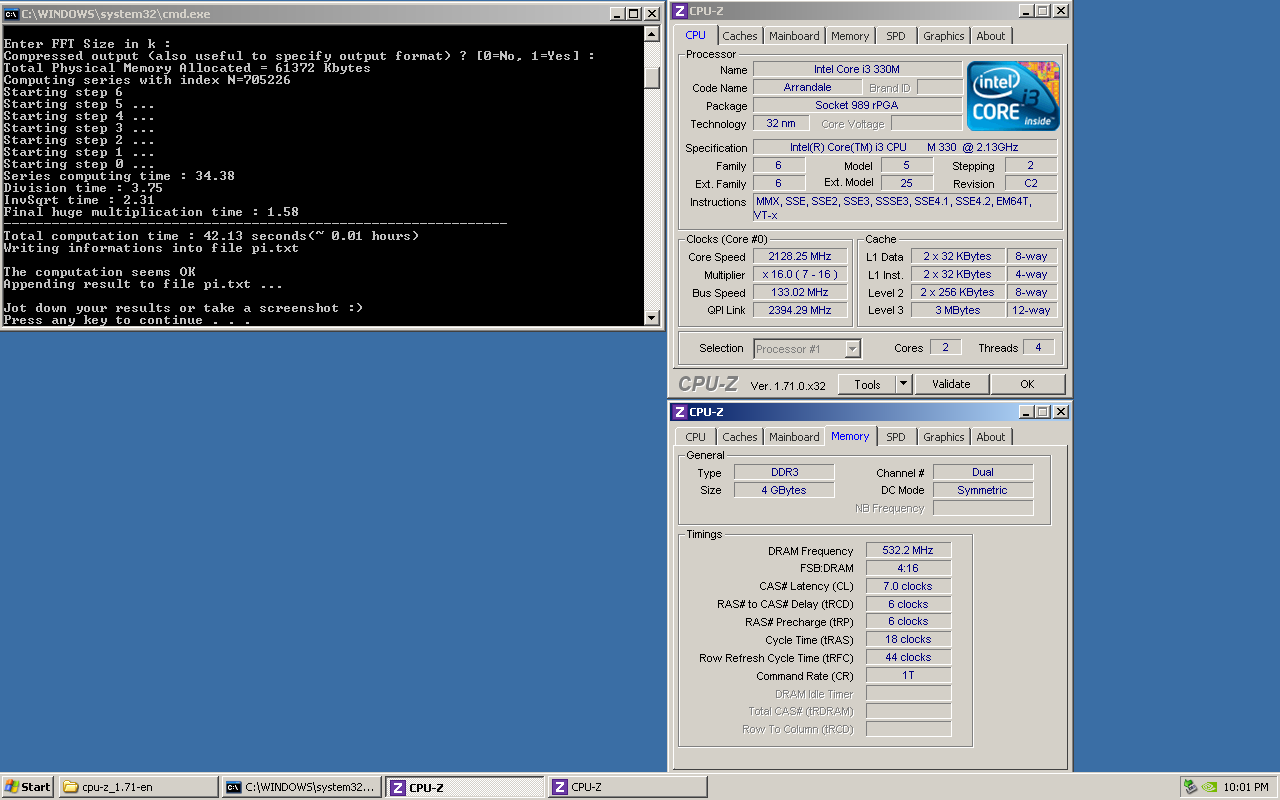
Task: Click the 'Press any key to continue' line
Action: point(127,320)
